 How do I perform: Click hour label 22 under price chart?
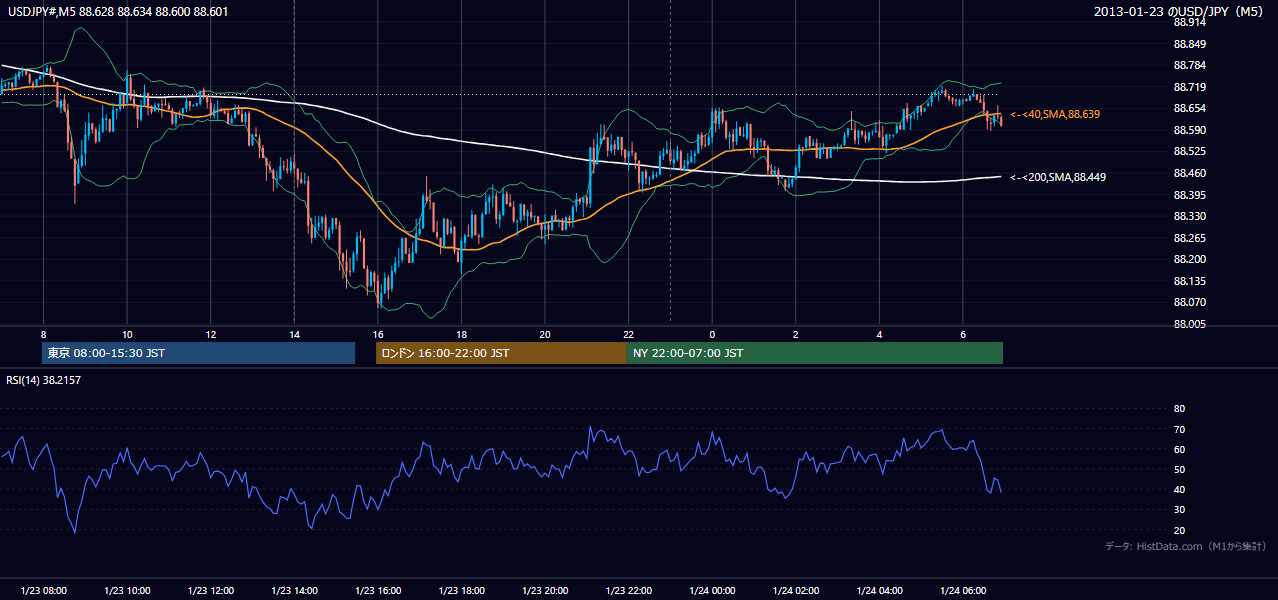pos(628,334)
